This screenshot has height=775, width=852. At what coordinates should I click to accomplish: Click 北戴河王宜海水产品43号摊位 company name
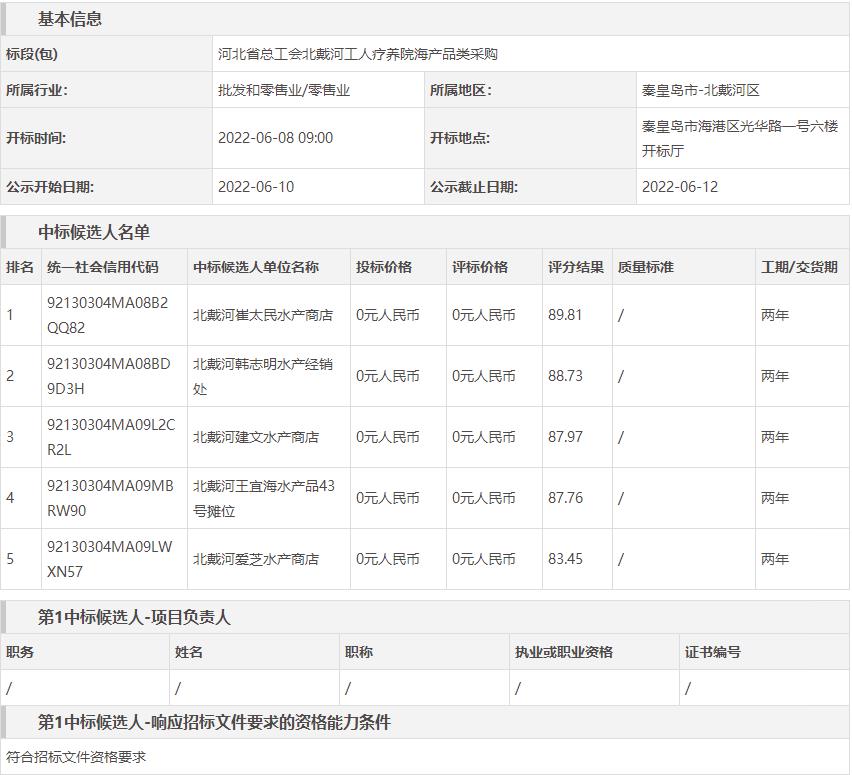point(264,498)
